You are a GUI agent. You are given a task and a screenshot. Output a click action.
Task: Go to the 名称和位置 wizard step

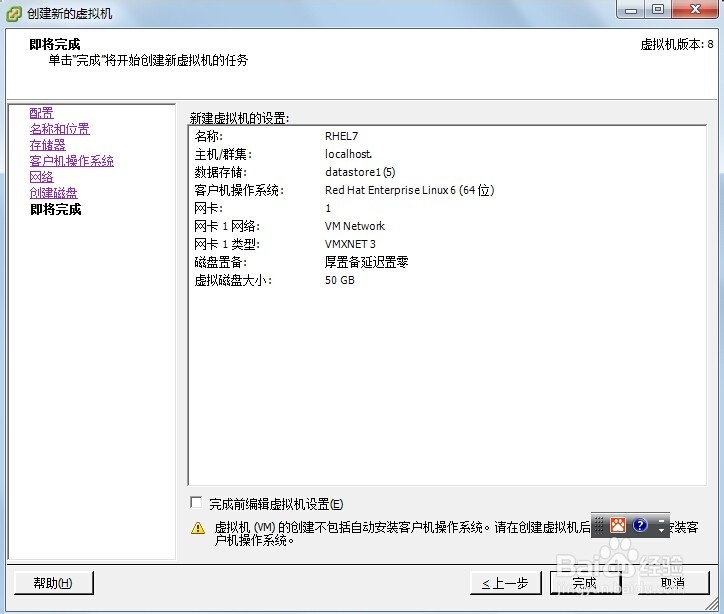[60, 129]
